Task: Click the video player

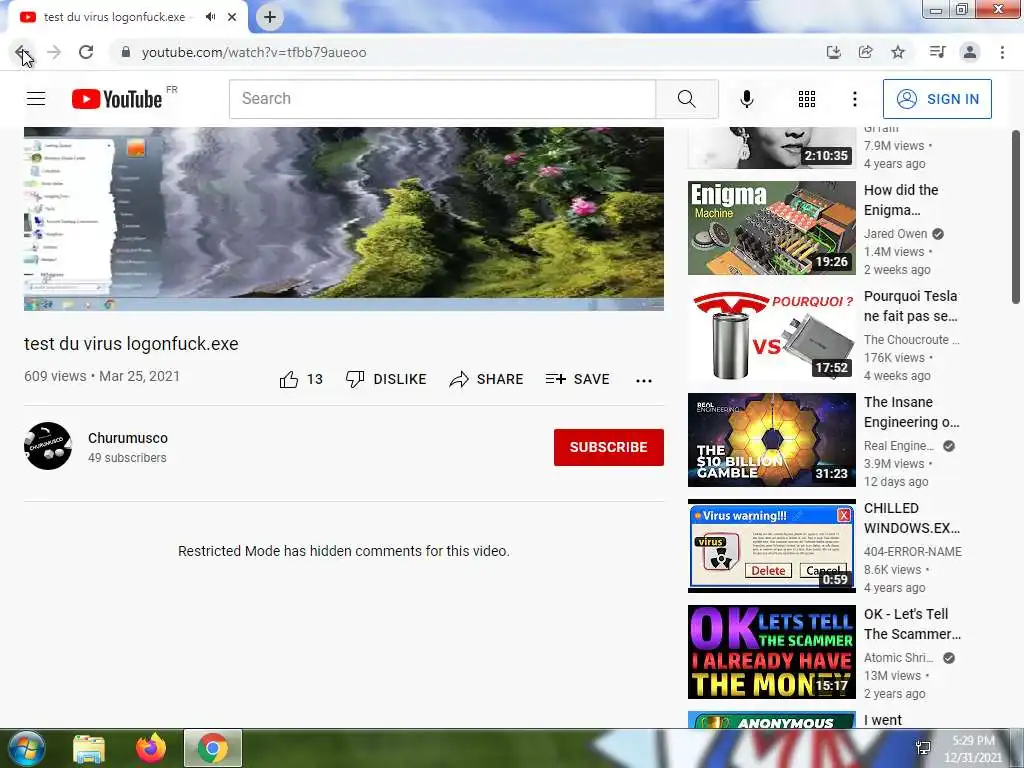Action: point(344,219)
